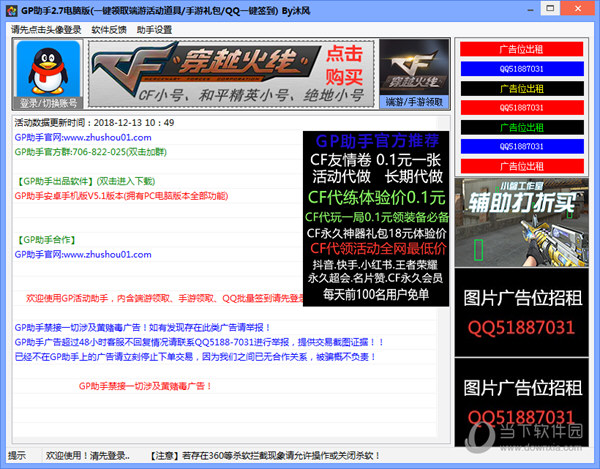Click GP助手安卓手机版V5.1版本 download line
The image size is (600, 469).
121,196
